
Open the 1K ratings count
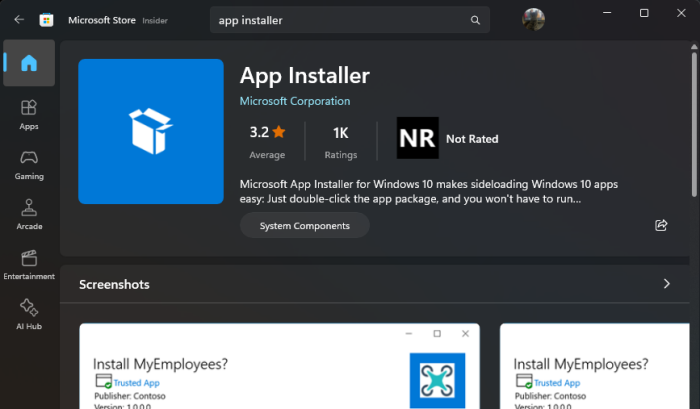point(341,139)
